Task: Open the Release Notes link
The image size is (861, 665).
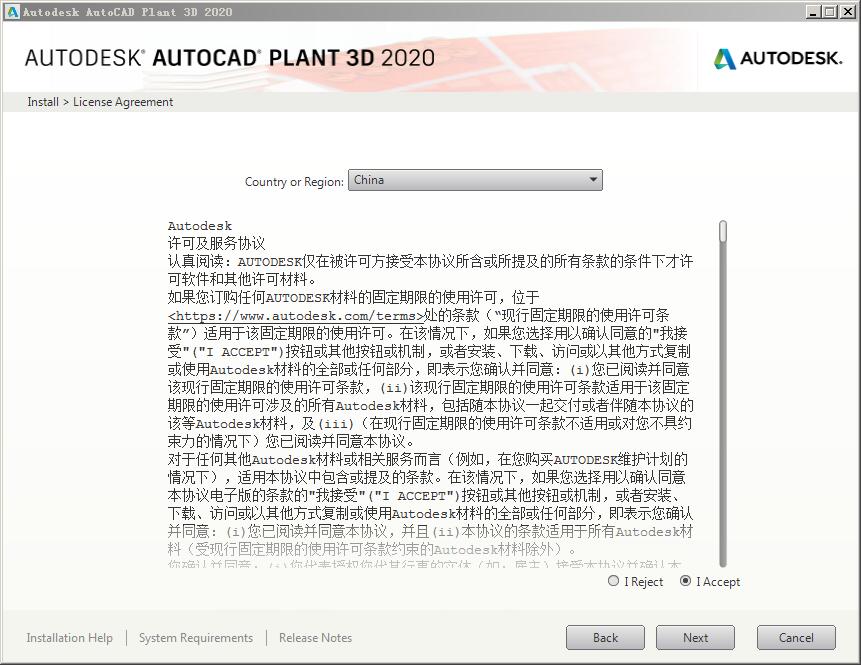Action: pos(315,638)
